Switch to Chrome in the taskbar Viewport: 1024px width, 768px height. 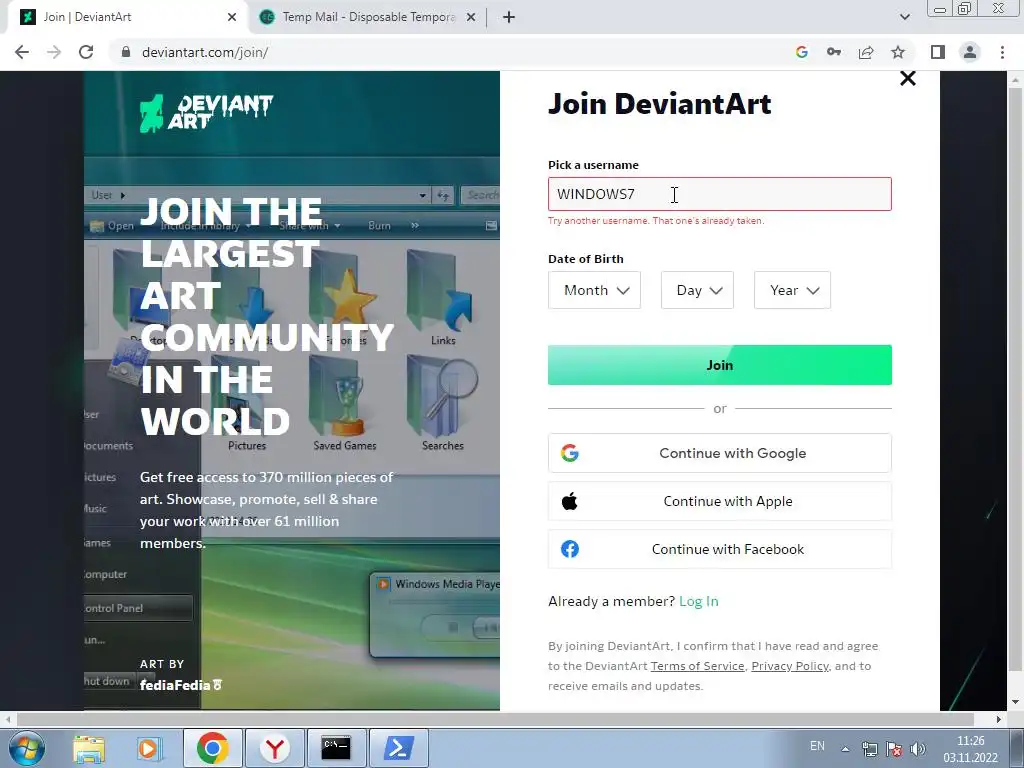(213, 748)
